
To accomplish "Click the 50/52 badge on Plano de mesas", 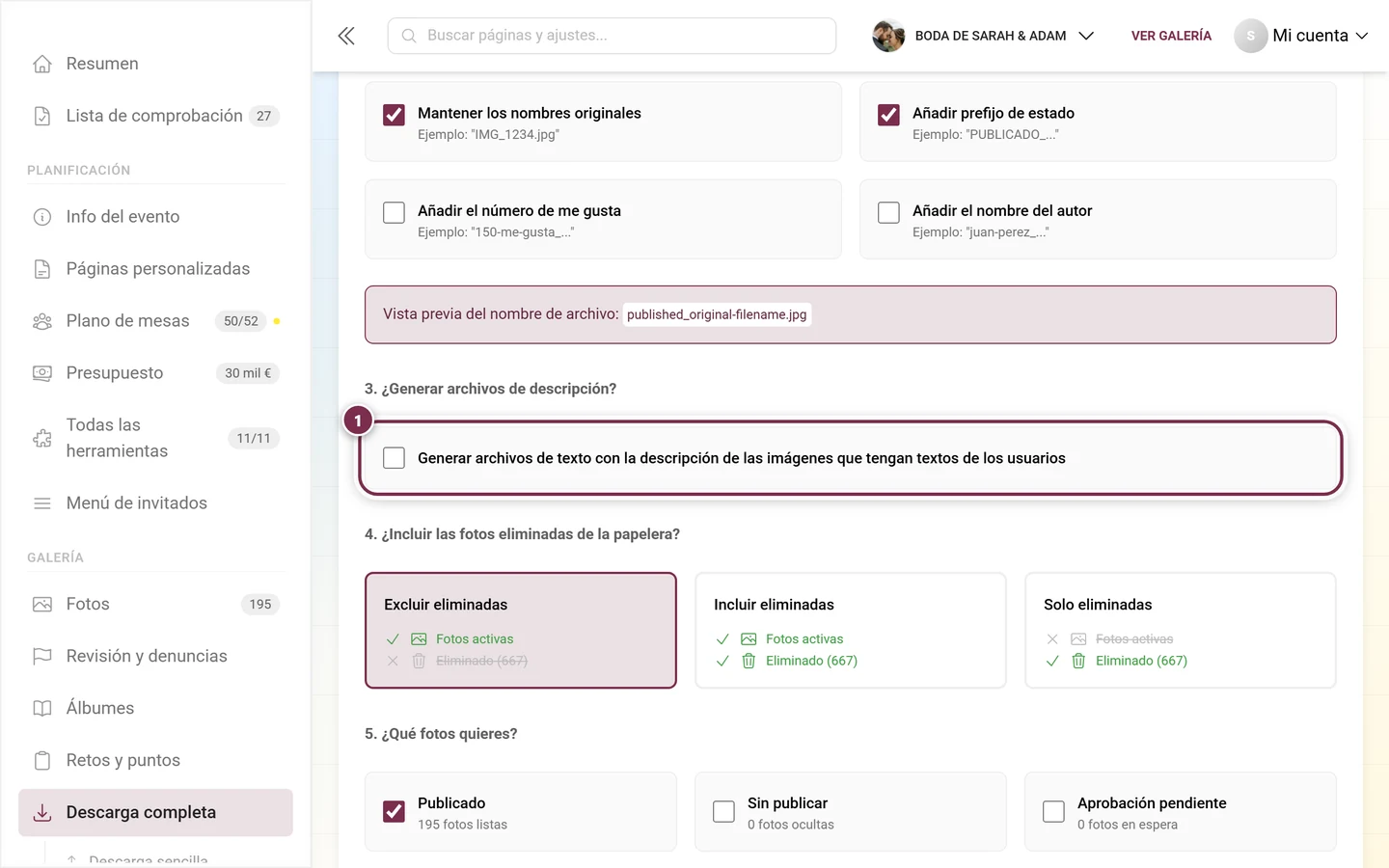I will click(241, 321).
